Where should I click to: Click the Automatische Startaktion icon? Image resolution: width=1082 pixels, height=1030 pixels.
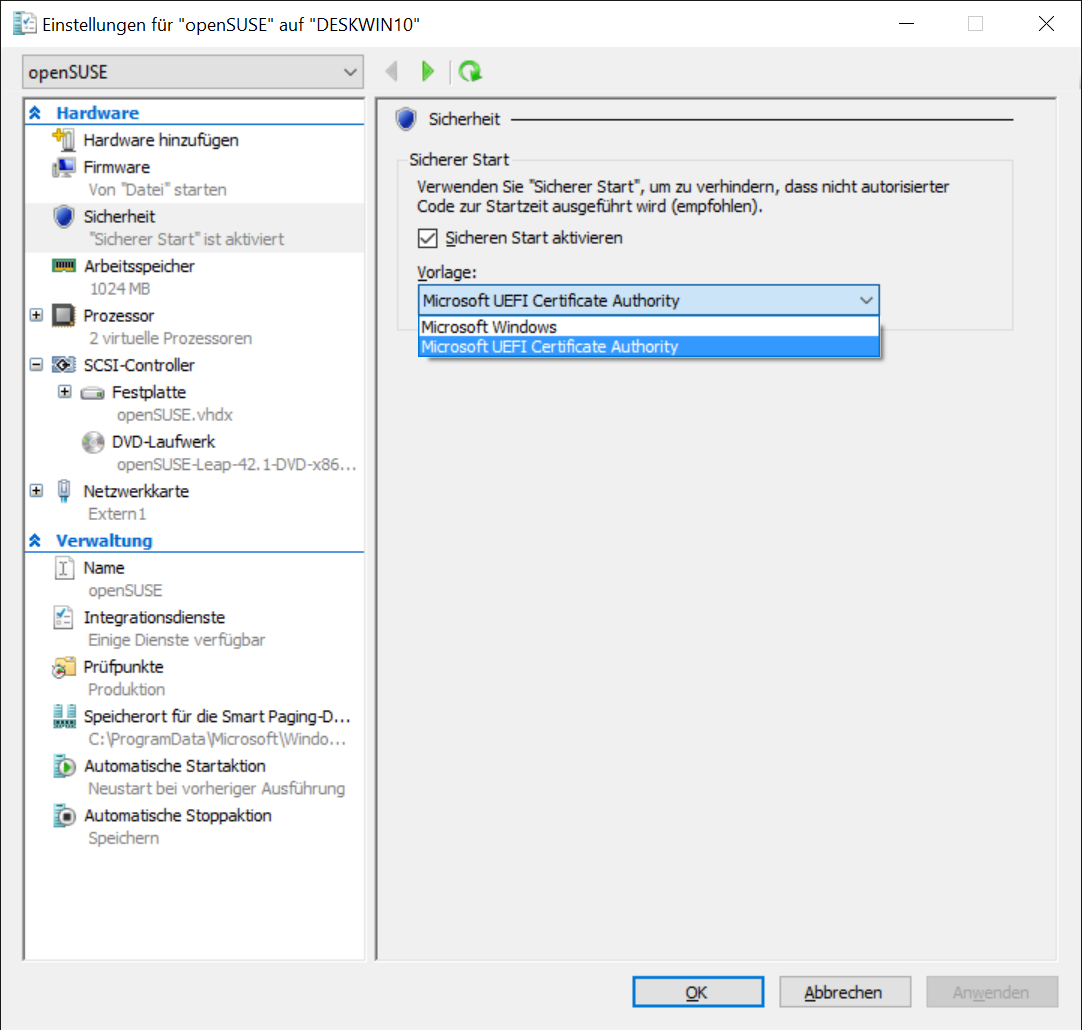pos(64,766)
